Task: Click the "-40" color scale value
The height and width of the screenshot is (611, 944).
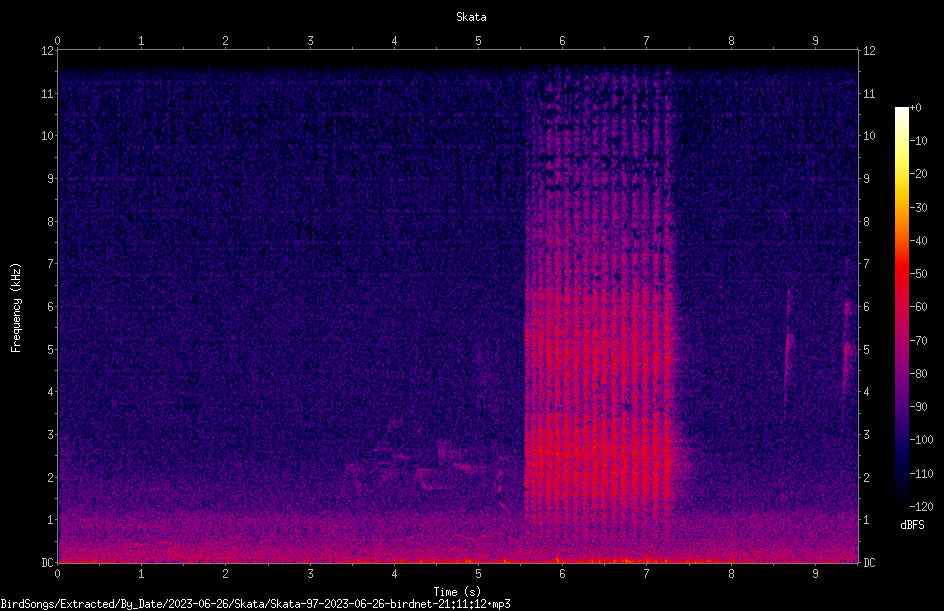Action: (x=918, y=241)
